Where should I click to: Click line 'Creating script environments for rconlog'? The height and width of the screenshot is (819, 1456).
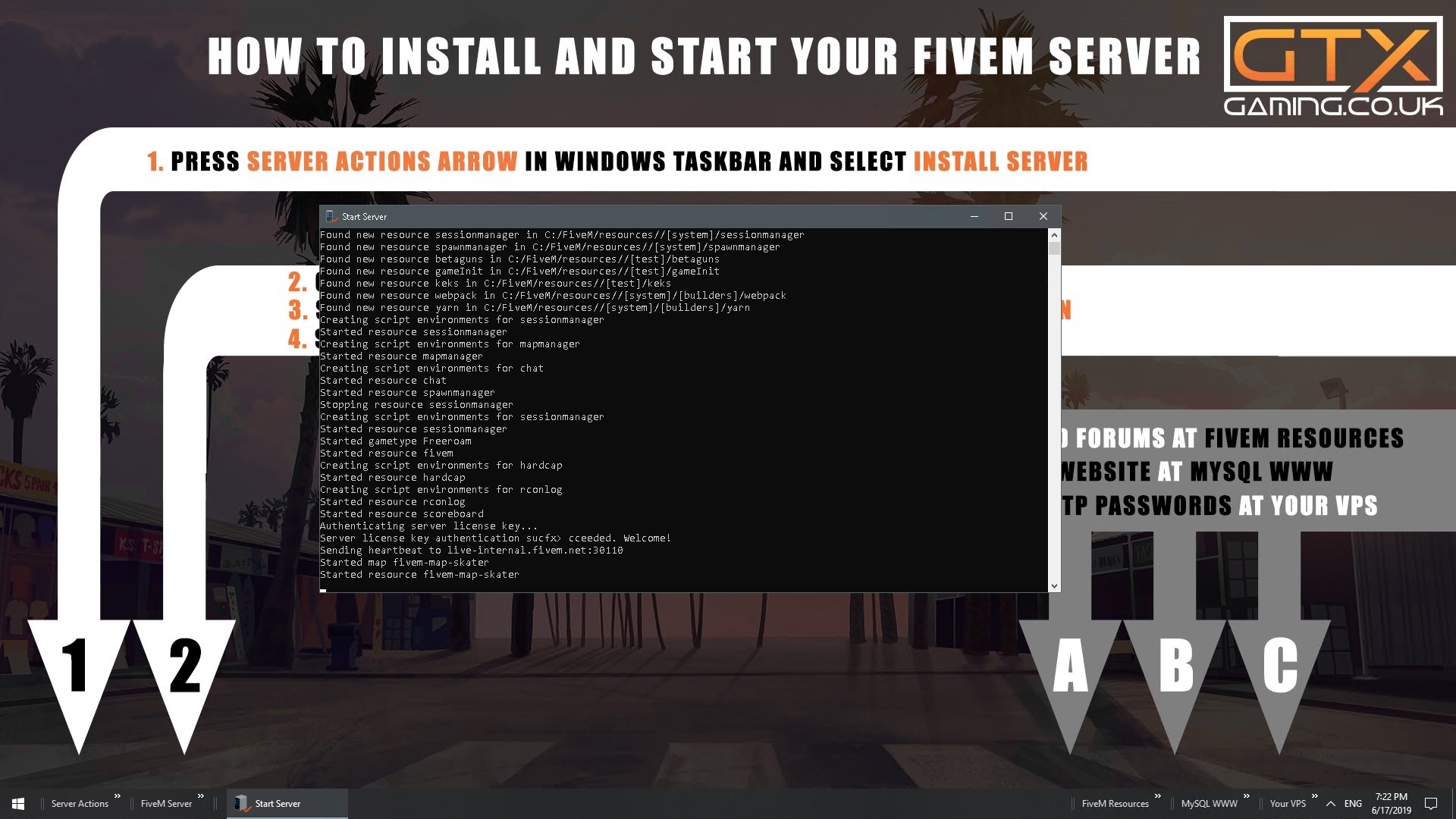441,490
